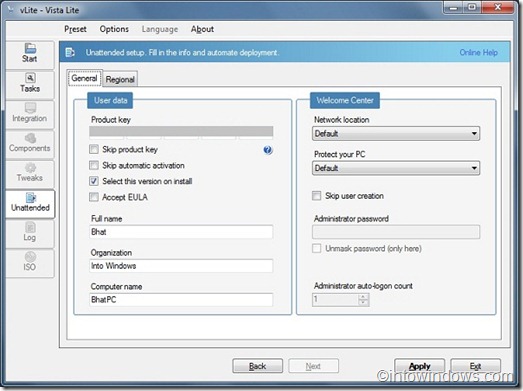Click the Next button
This screenshot has width=523, height=391.
pos(313,366)
